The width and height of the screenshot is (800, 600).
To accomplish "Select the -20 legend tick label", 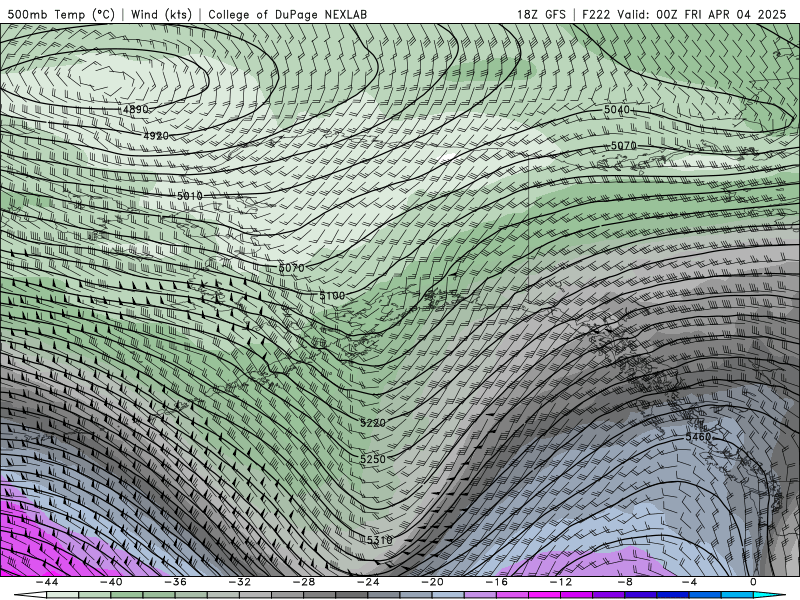I will (432, 582).
